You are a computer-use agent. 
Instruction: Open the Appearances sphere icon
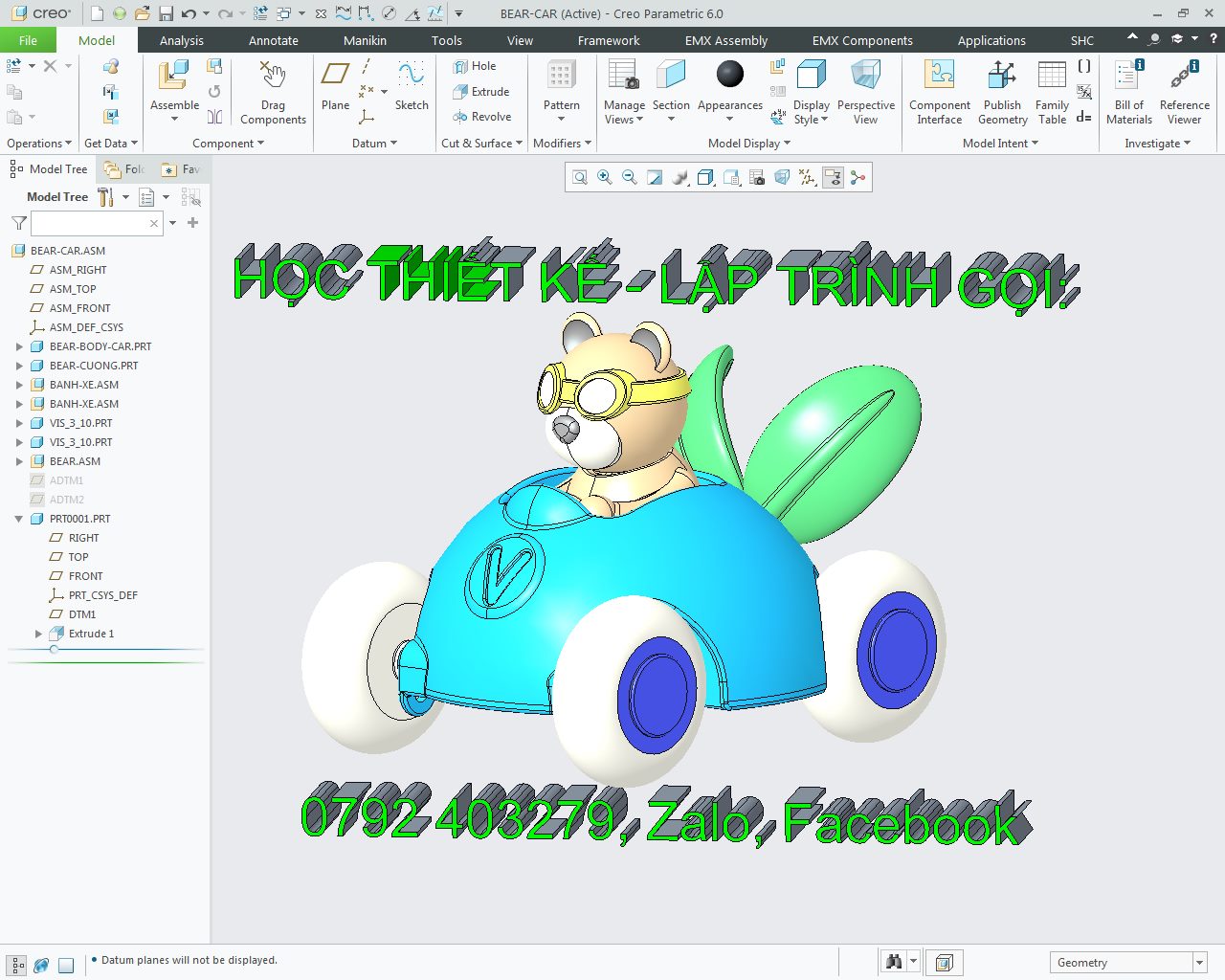(729, 75)
